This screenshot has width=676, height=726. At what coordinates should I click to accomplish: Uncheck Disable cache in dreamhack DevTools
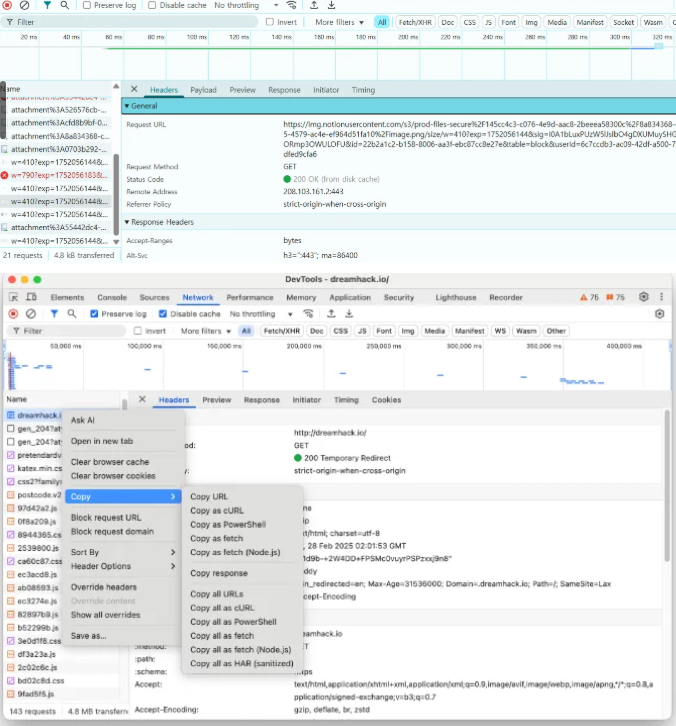coord(163,314)
